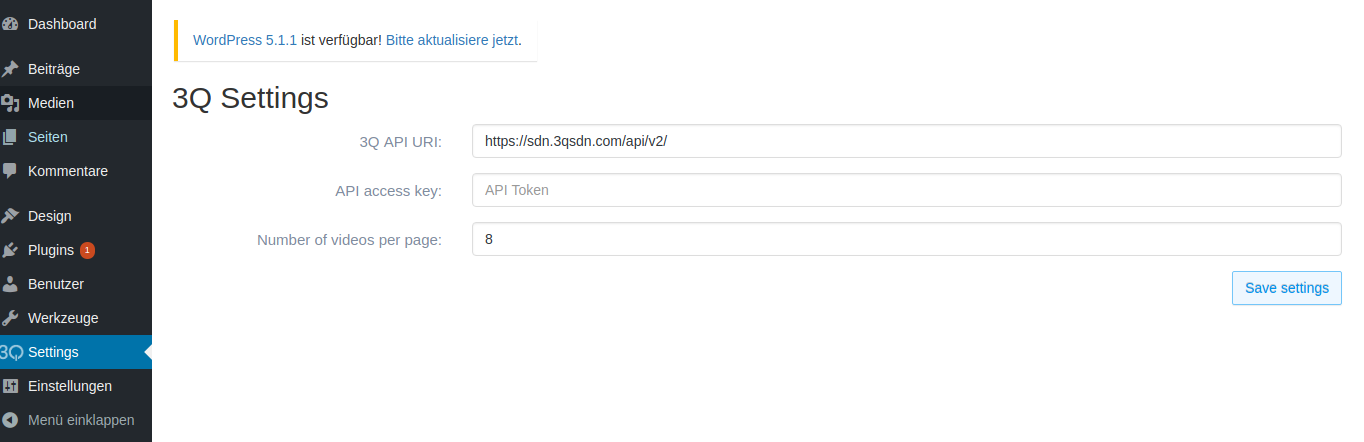Open the Plugins update badge
The height and width of the screenshot is (442, 1364).
click(x=87, y=250)
